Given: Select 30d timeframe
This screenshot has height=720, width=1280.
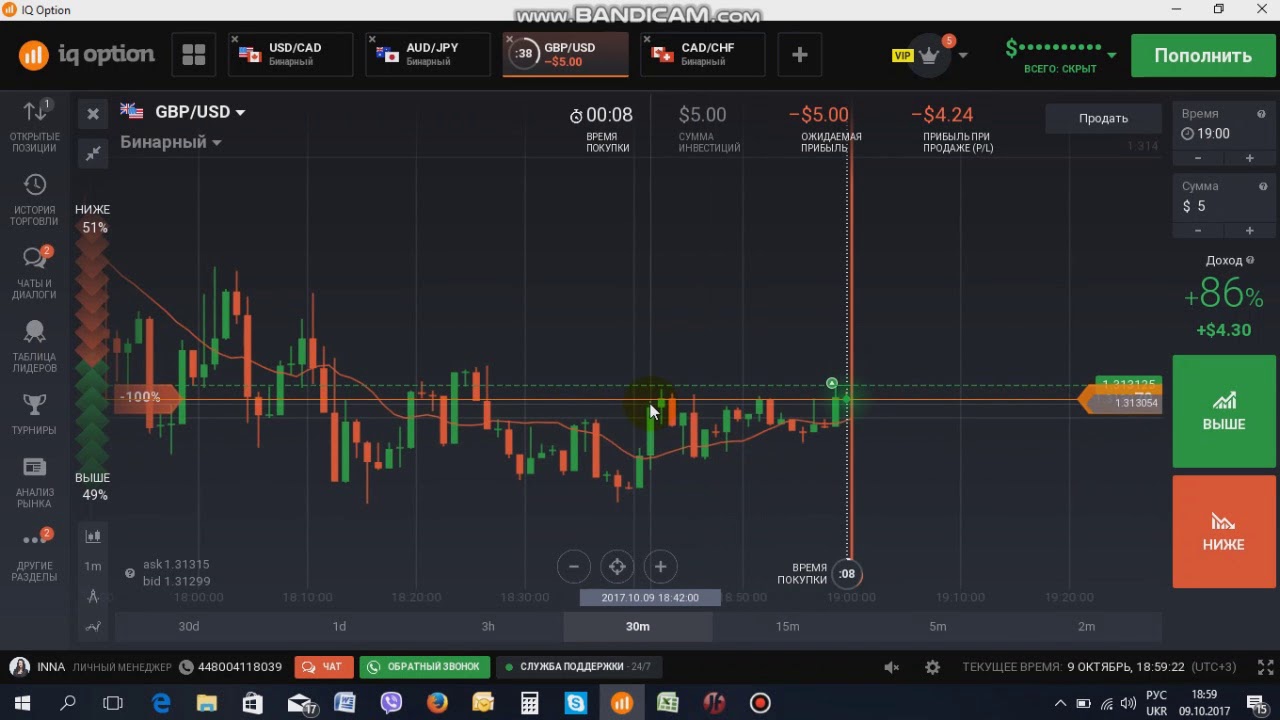Looking at the screenshot, I should [189, 626].
